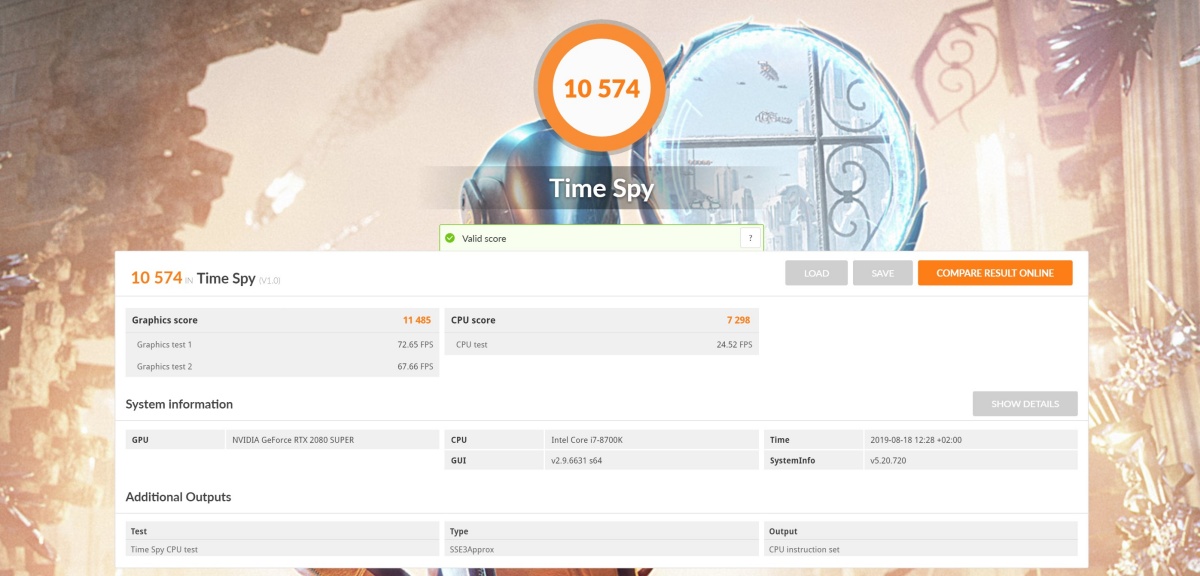Select the SystemInfo version "v5.20.720"
The width and height of the screenshot is (1200, 576).
tap(890, 461)
